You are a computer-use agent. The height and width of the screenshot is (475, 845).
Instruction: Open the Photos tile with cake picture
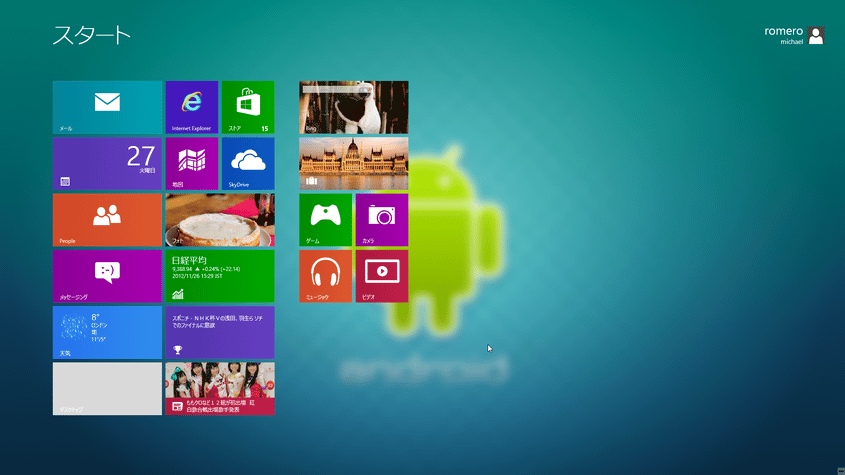220,220
